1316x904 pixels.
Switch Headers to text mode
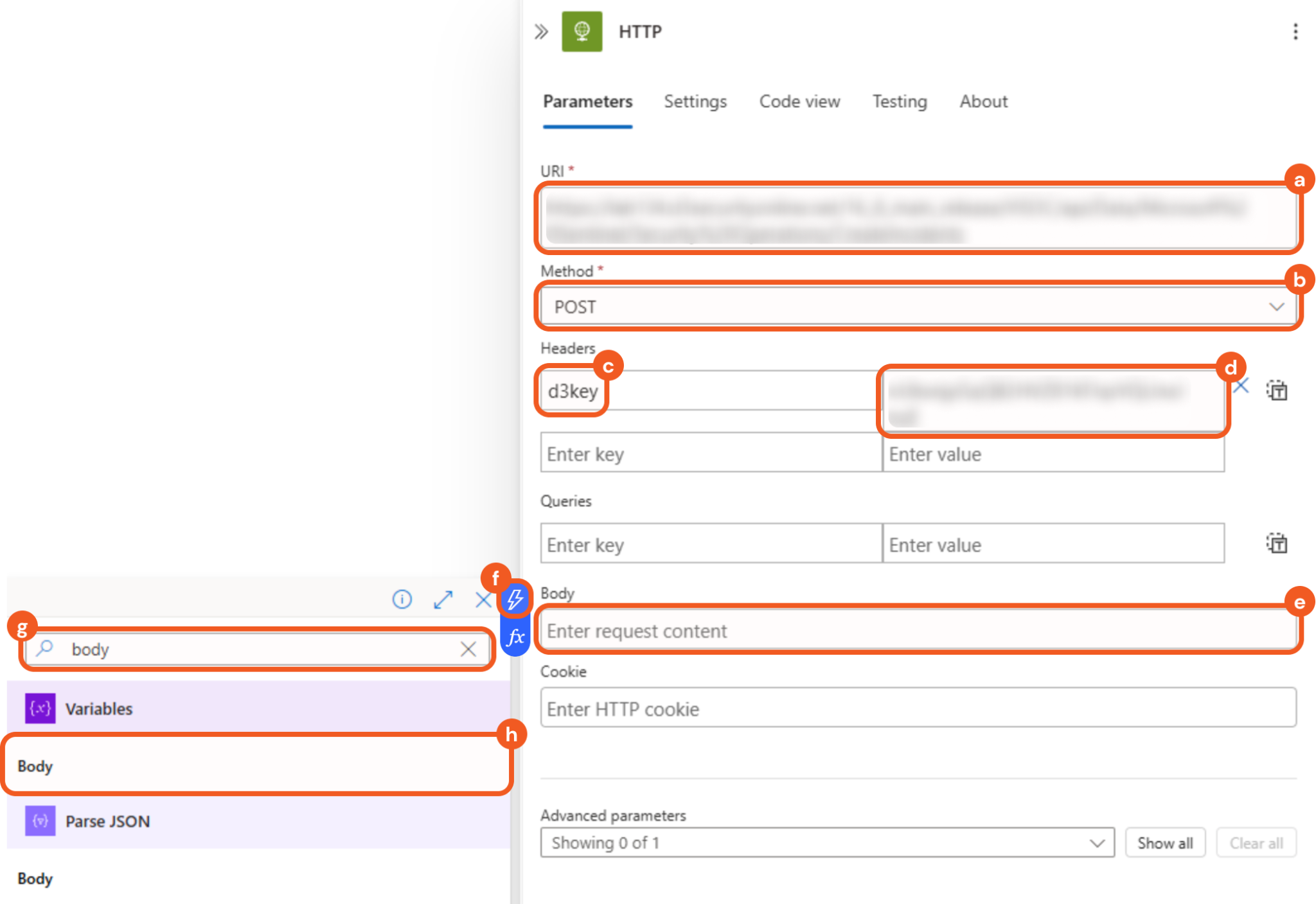[x=1276, y=390]
